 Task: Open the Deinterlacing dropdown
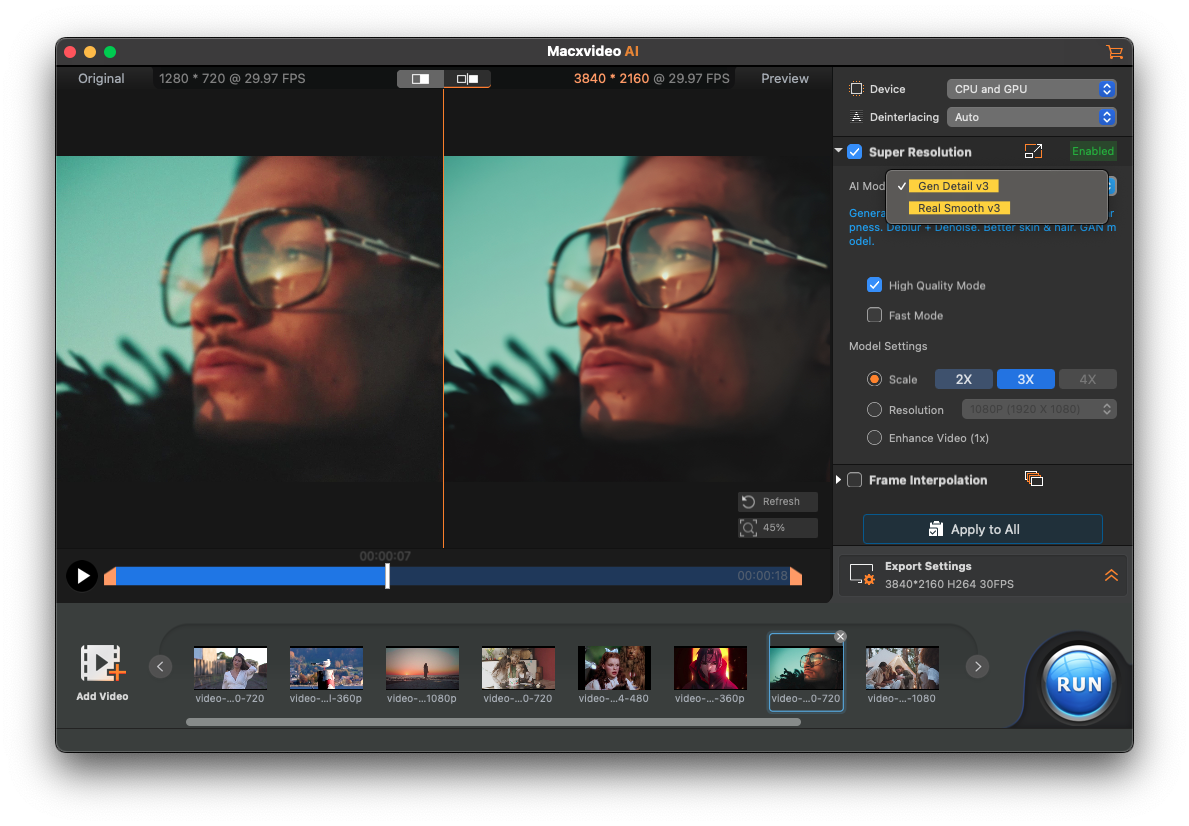(x=1031, y=117)
